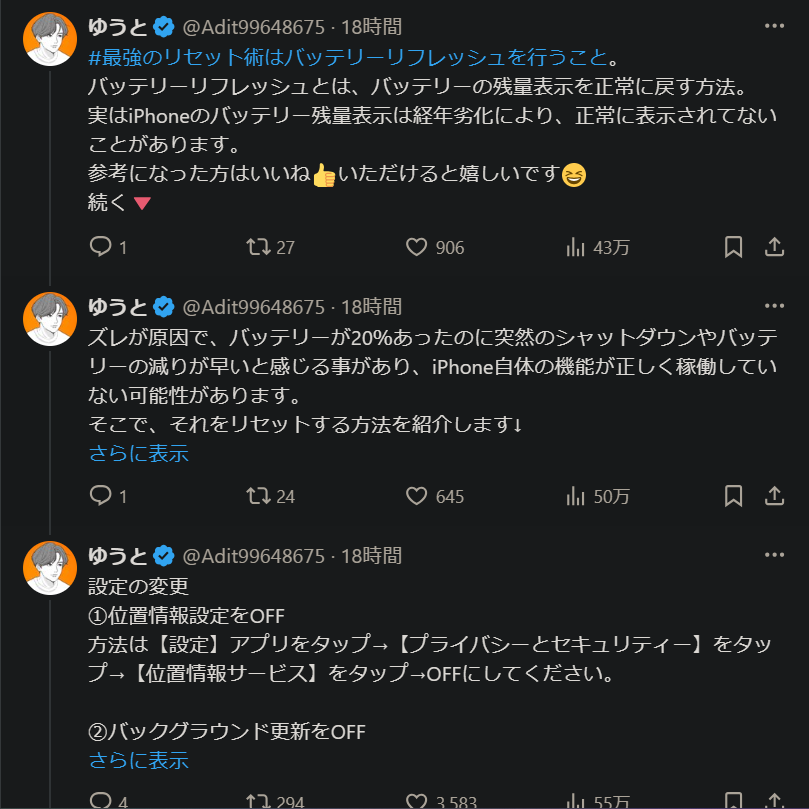Like the first tweet with 906 likes
This screenshot has height=809, width=809.
click(x=417, y=246)
